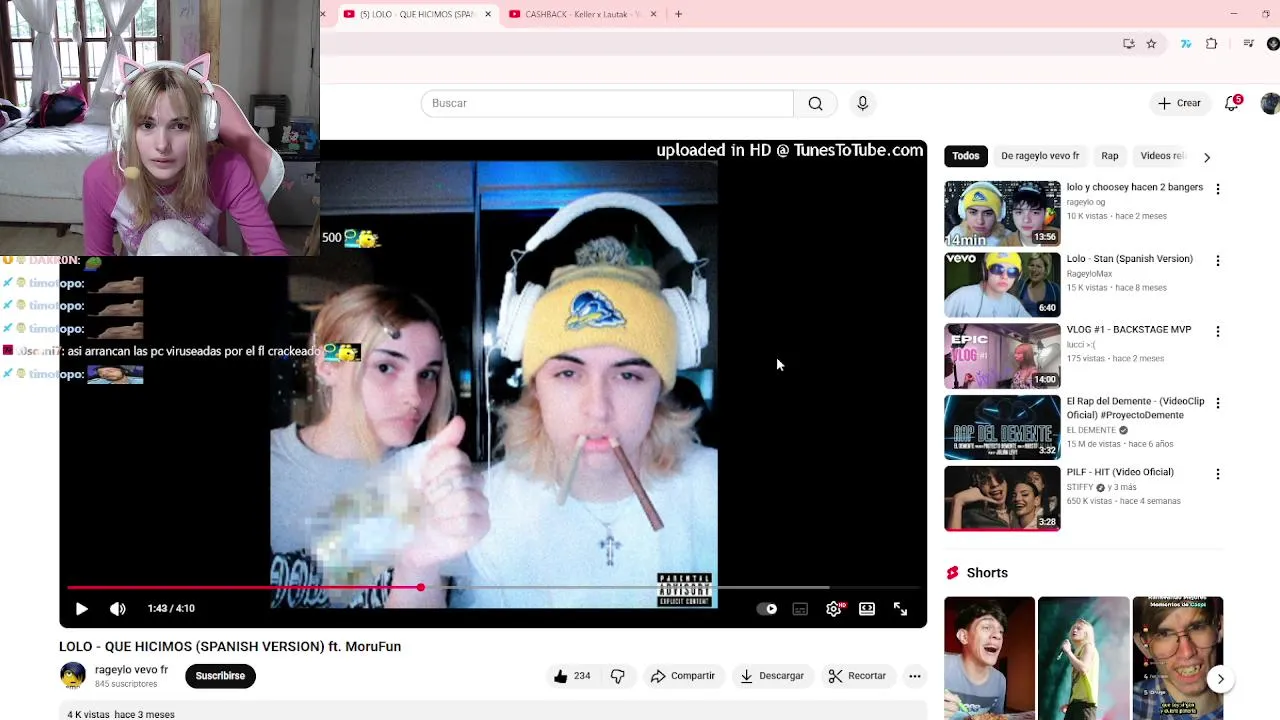This screenshot has width=1280, height=720.
Task: Show more filter chips with right arrow
Action: pyautogui.click(x=1207, y=157)
